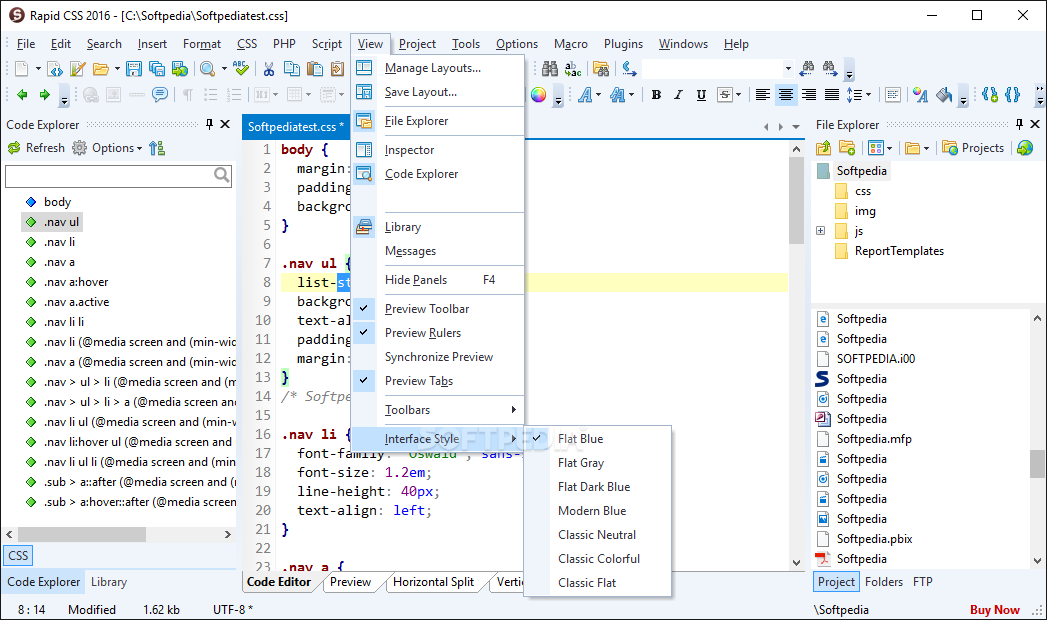The image size is (1047, 620).
Task: Click the Code Explorer search field
Action: click(119, 176)
